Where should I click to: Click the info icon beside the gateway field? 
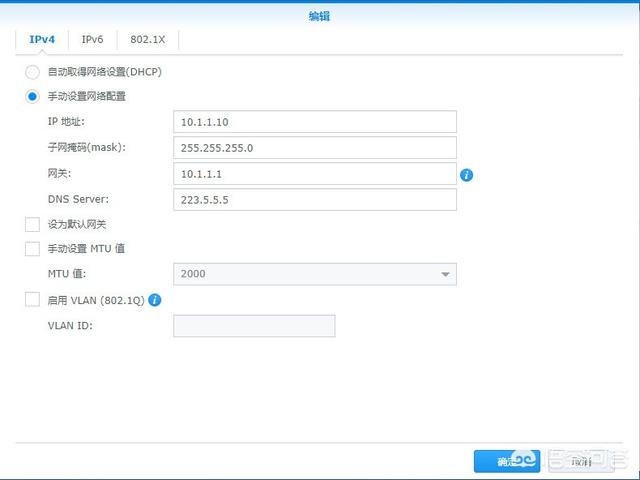[466, 175]
